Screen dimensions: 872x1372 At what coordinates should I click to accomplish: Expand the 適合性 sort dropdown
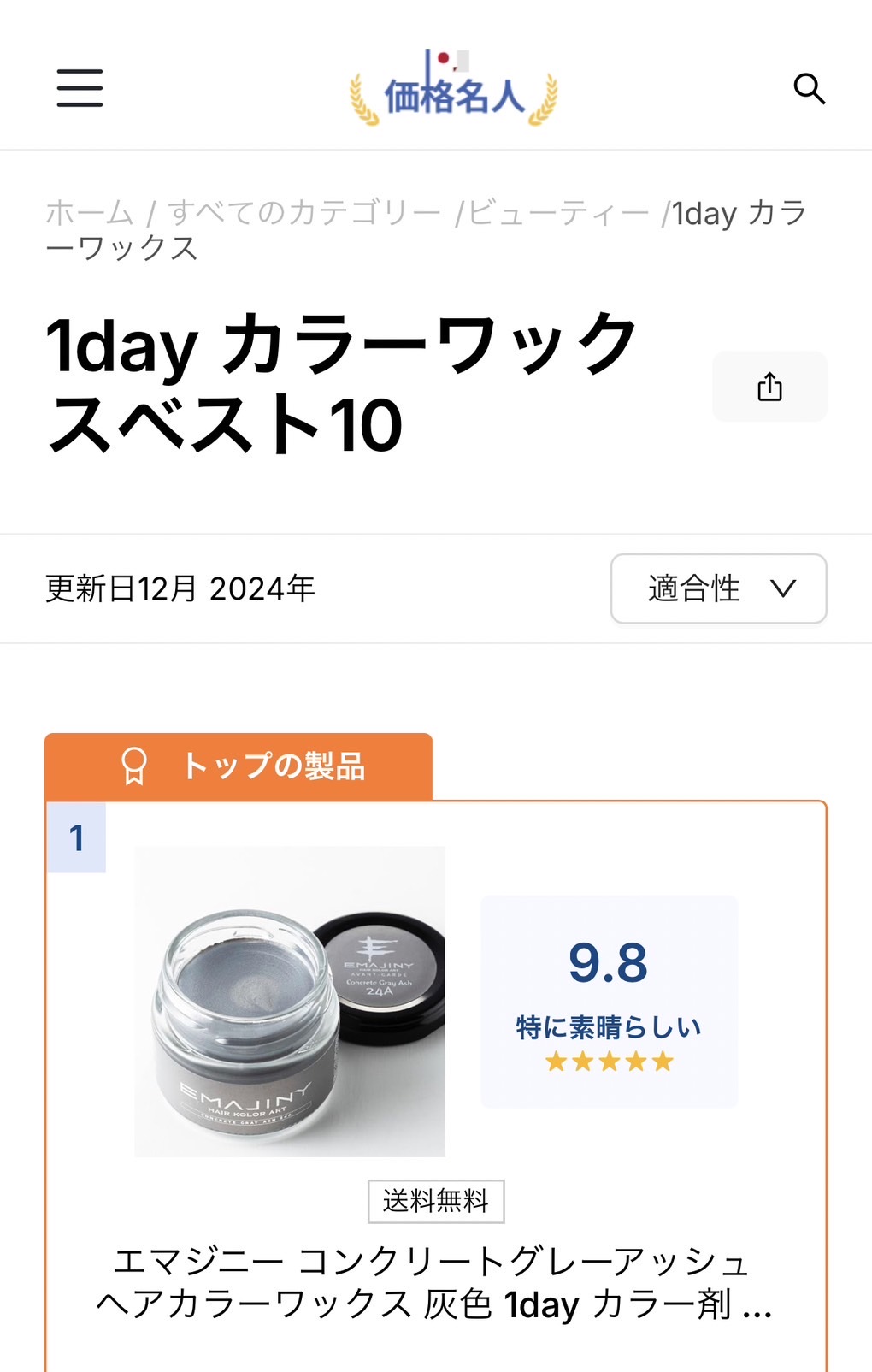tap(718, 588)
